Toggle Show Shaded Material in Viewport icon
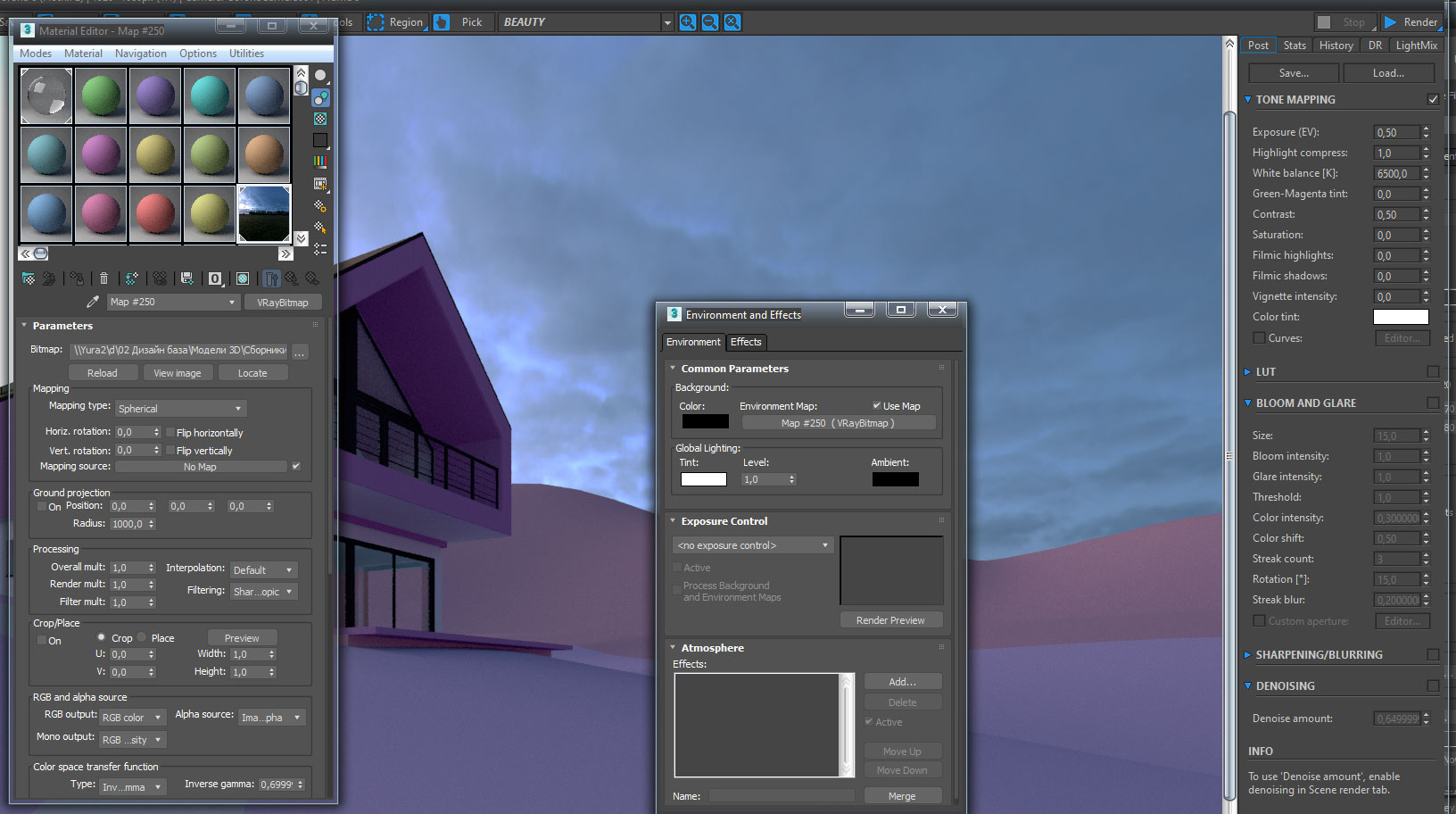This screenshot has height=814, width=1456. click(x=243, y=278)
